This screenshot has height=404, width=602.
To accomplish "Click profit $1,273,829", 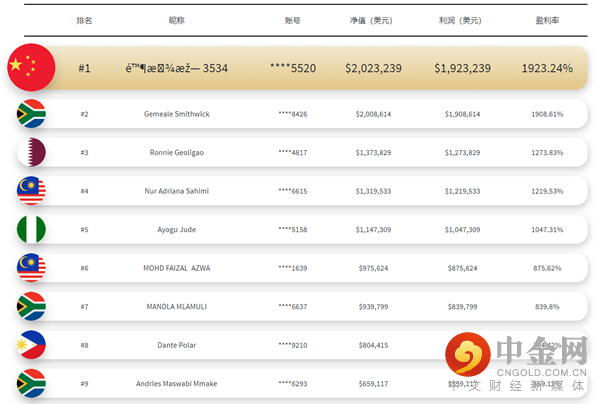I will pyautogui.click(x=462, y=152).
